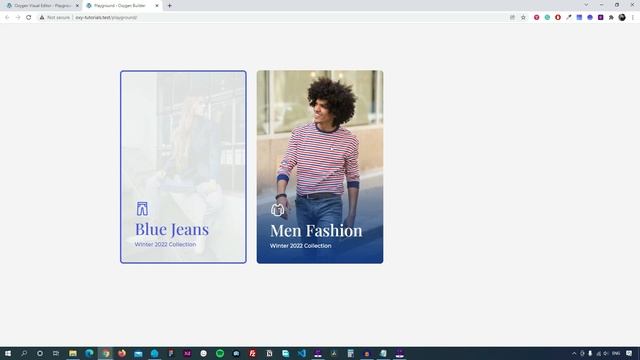Click the Not secure warning indicator

coord(55,18)
